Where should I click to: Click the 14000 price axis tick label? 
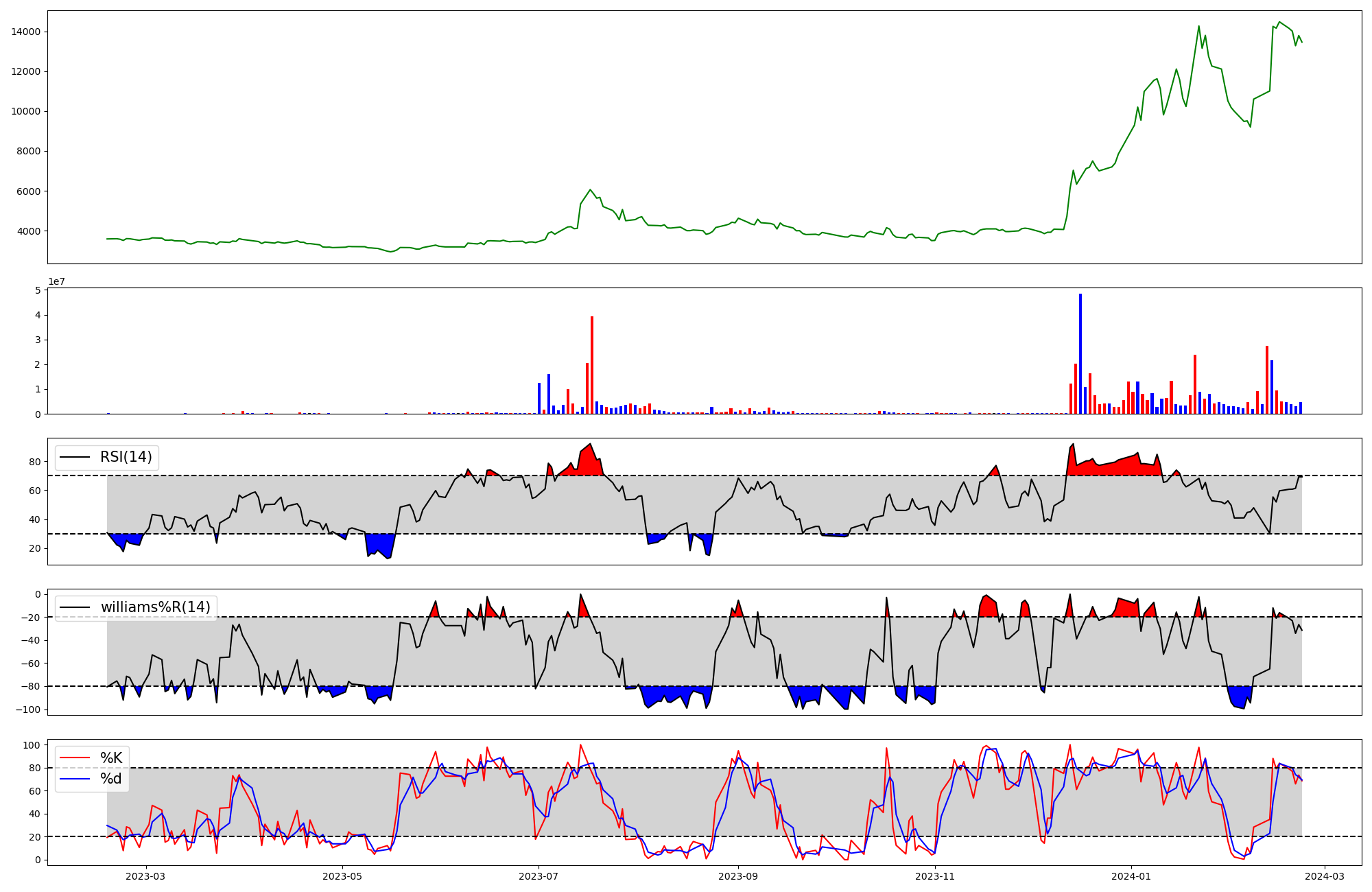tap(25, 32)
